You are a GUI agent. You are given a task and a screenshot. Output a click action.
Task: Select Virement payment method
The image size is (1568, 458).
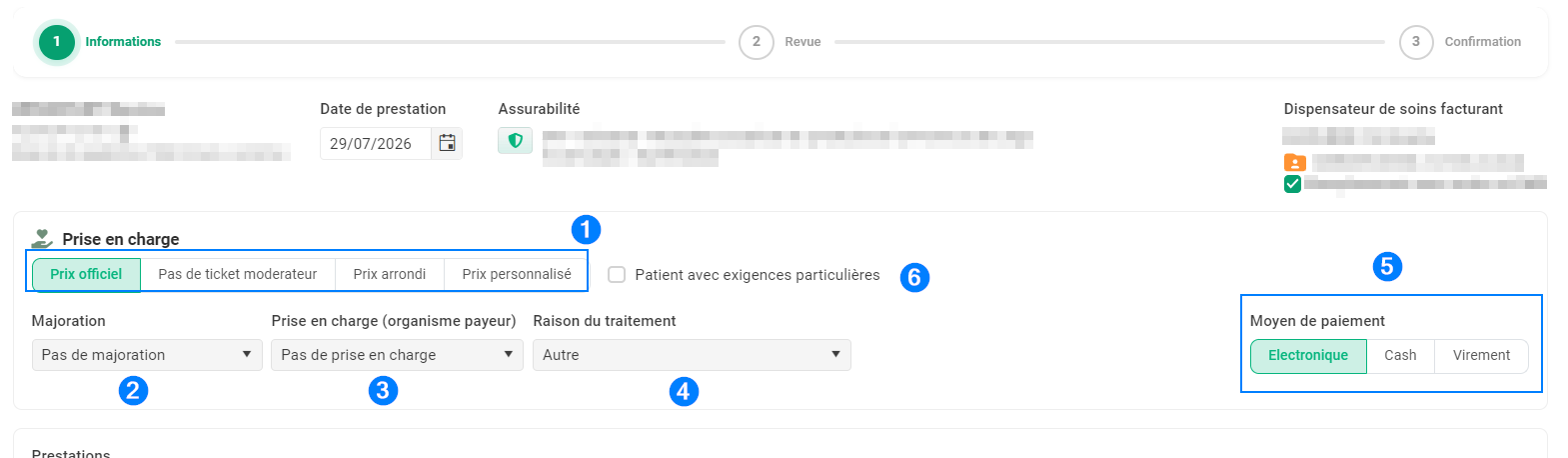(x=1481, y=356)
